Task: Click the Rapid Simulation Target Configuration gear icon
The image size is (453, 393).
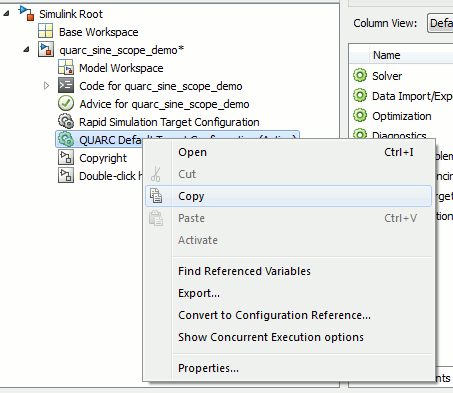Action: [66, 121]
